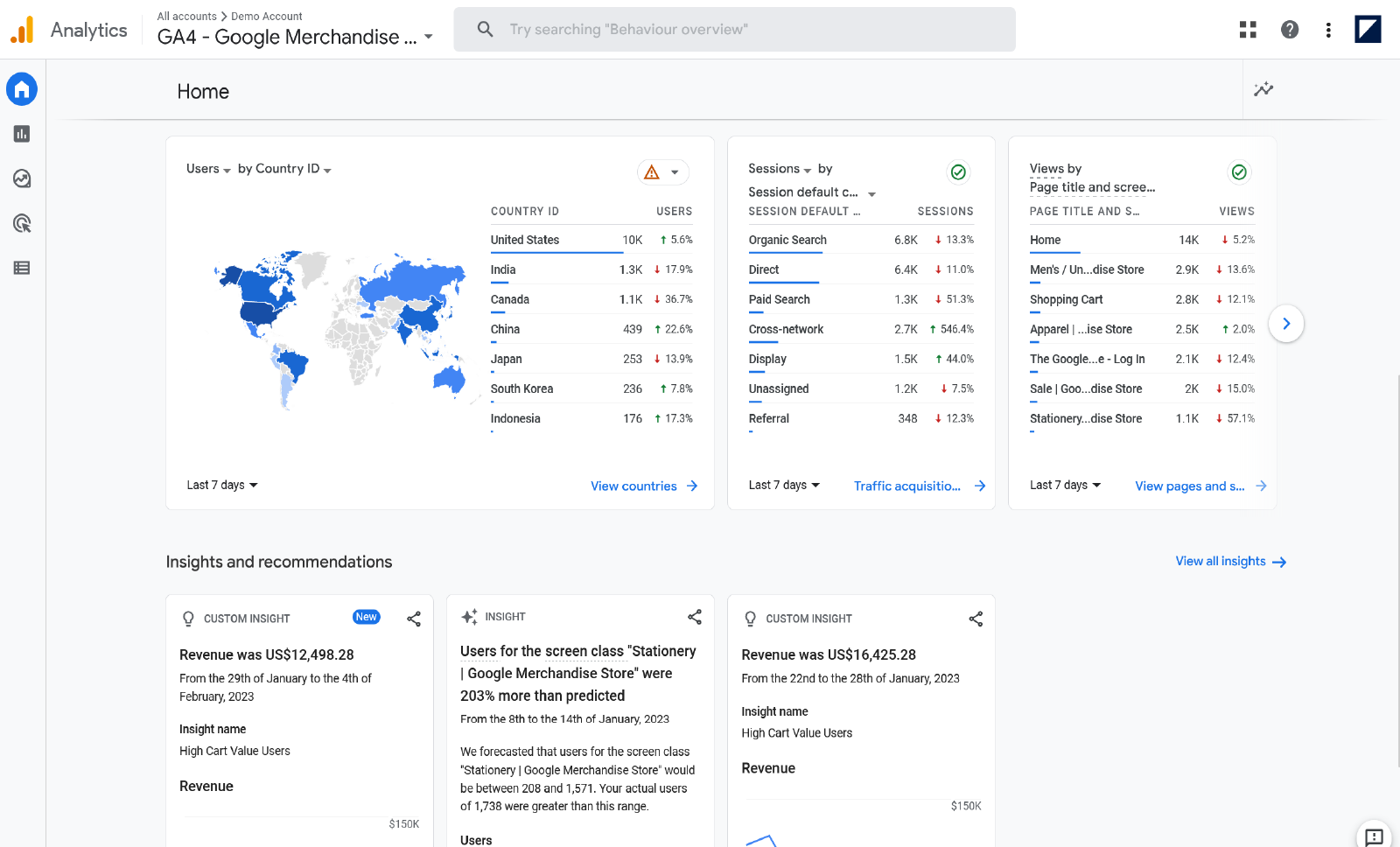This screenshot has width=1400, height=847.
Task: Click the green data quality checkmark on Sessions card
Action: tap(958, 172)
